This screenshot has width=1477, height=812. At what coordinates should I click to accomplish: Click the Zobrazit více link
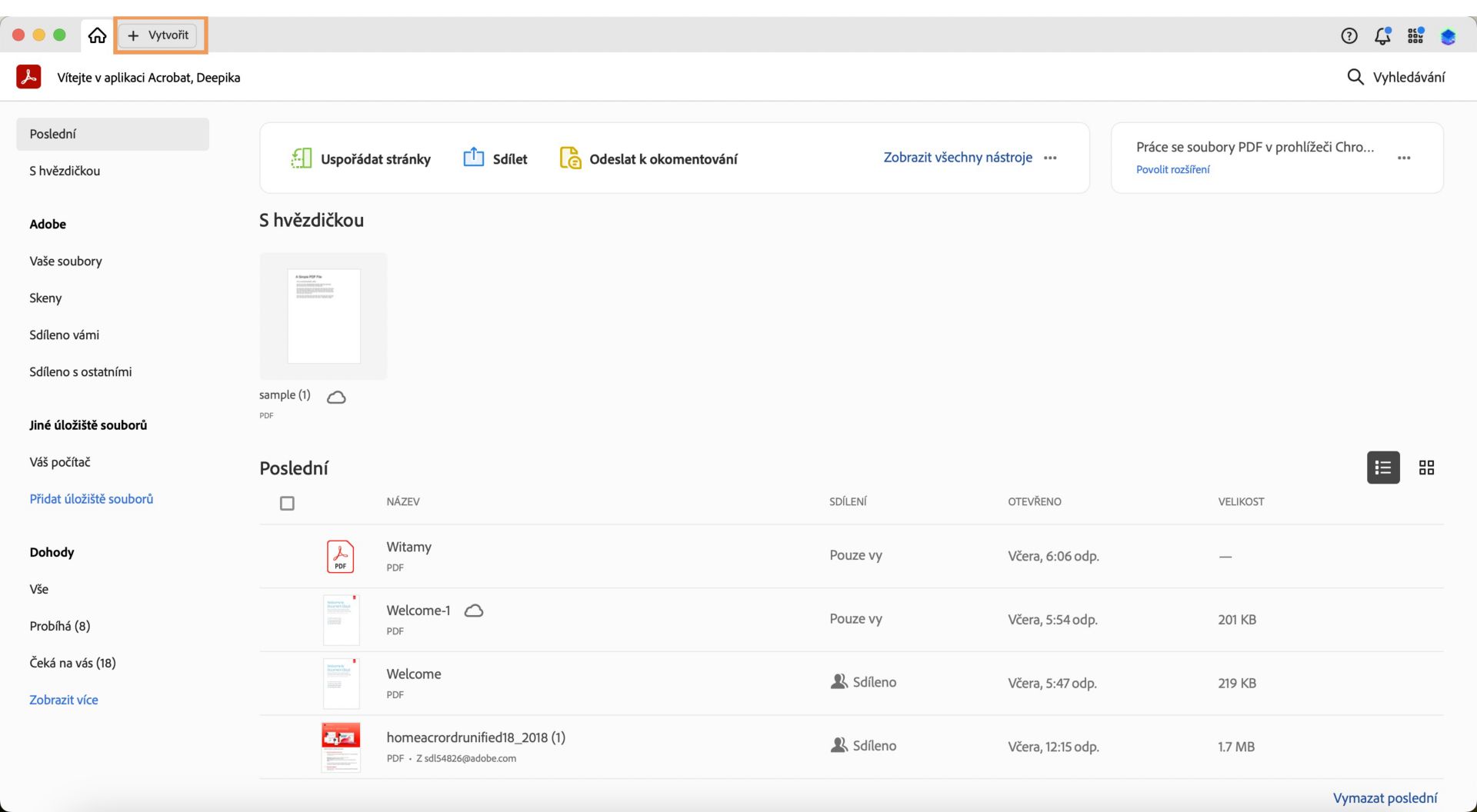(x=63, y=700)
